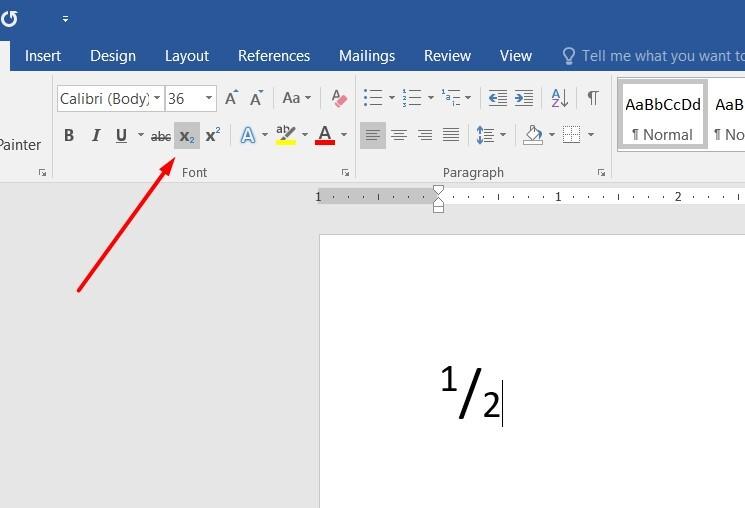Toggle Superscript formatting
Screen dimensions: 745x508
pos(212,135)
